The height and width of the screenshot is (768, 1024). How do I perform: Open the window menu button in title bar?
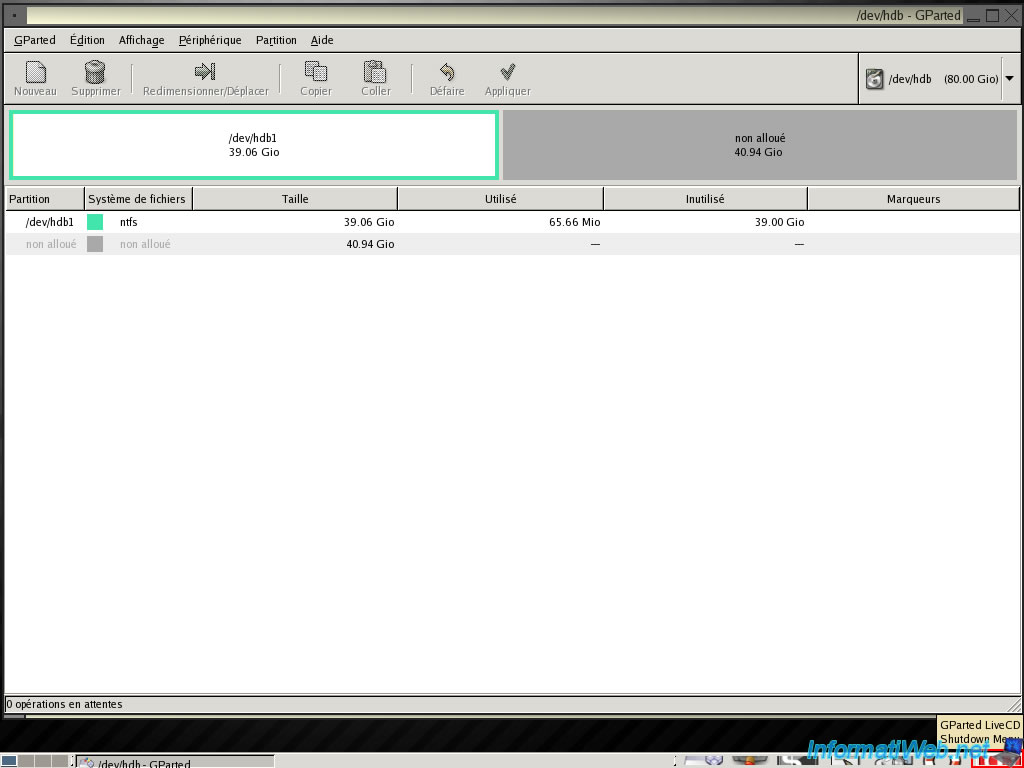coord(14,15)
